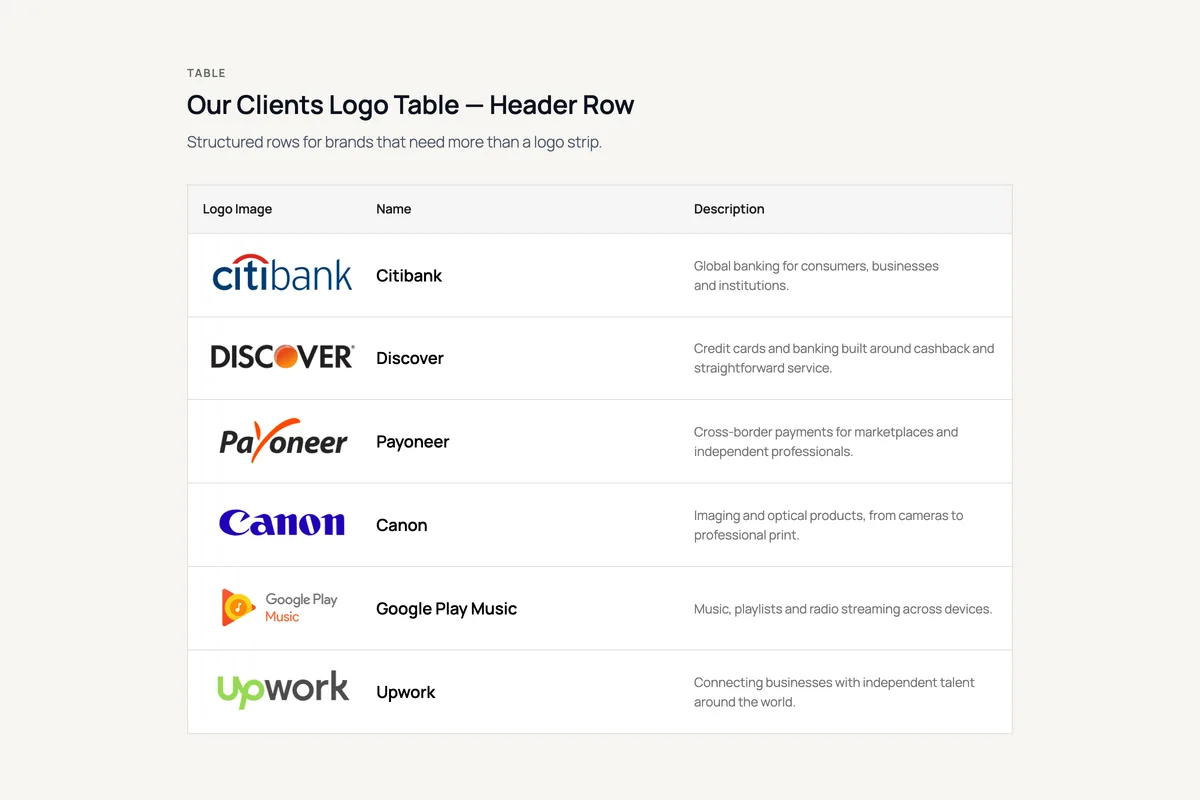Click the Canon name cell

[x=402, y=525]
